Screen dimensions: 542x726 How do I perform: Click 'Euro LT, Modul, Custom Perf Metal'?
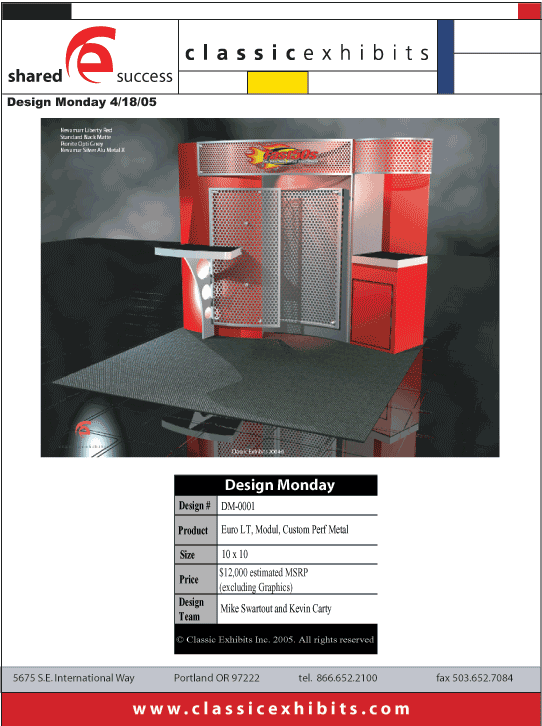pos(285,530)
